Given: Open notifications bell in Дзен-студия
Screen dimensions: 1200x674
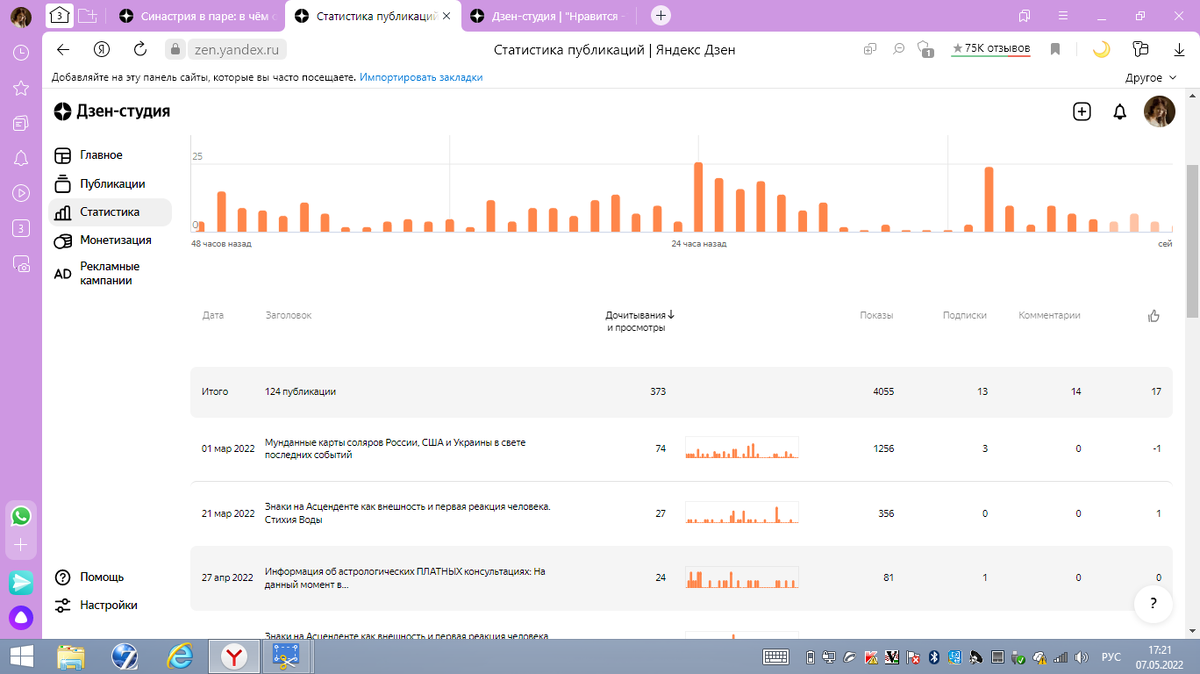Looking at the screenshot, I should (1120, 112).
